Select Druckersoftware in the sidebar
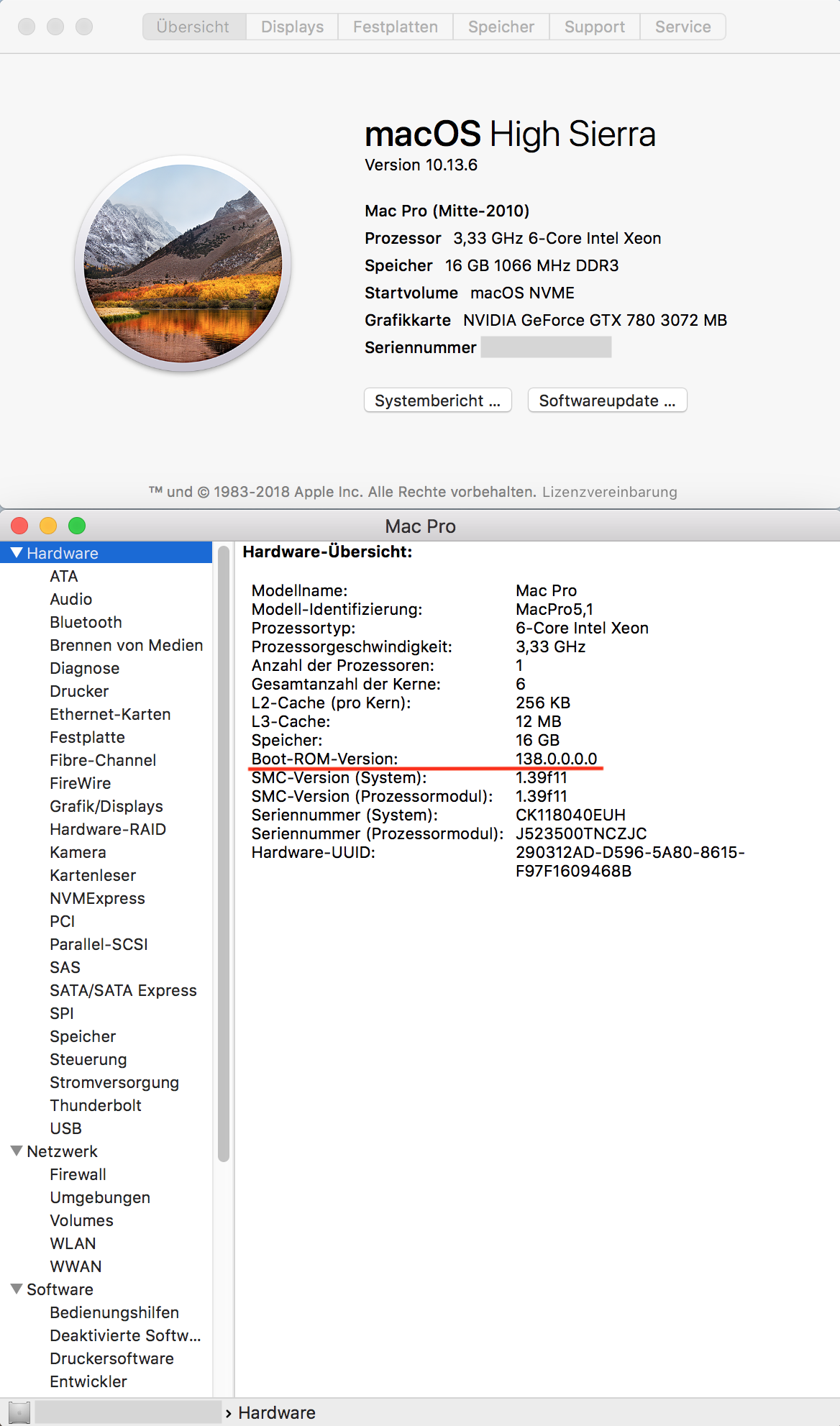 [112, 1358]
